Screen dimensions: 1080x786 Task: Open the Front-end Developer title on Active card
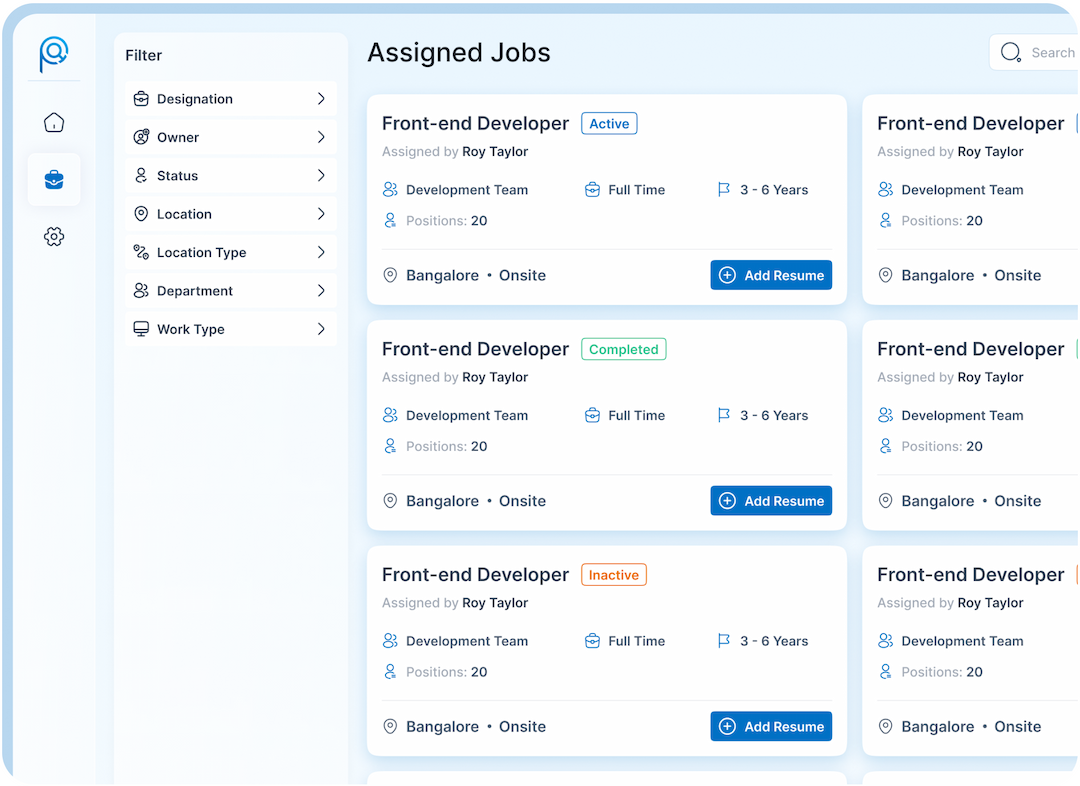(475, 123)
